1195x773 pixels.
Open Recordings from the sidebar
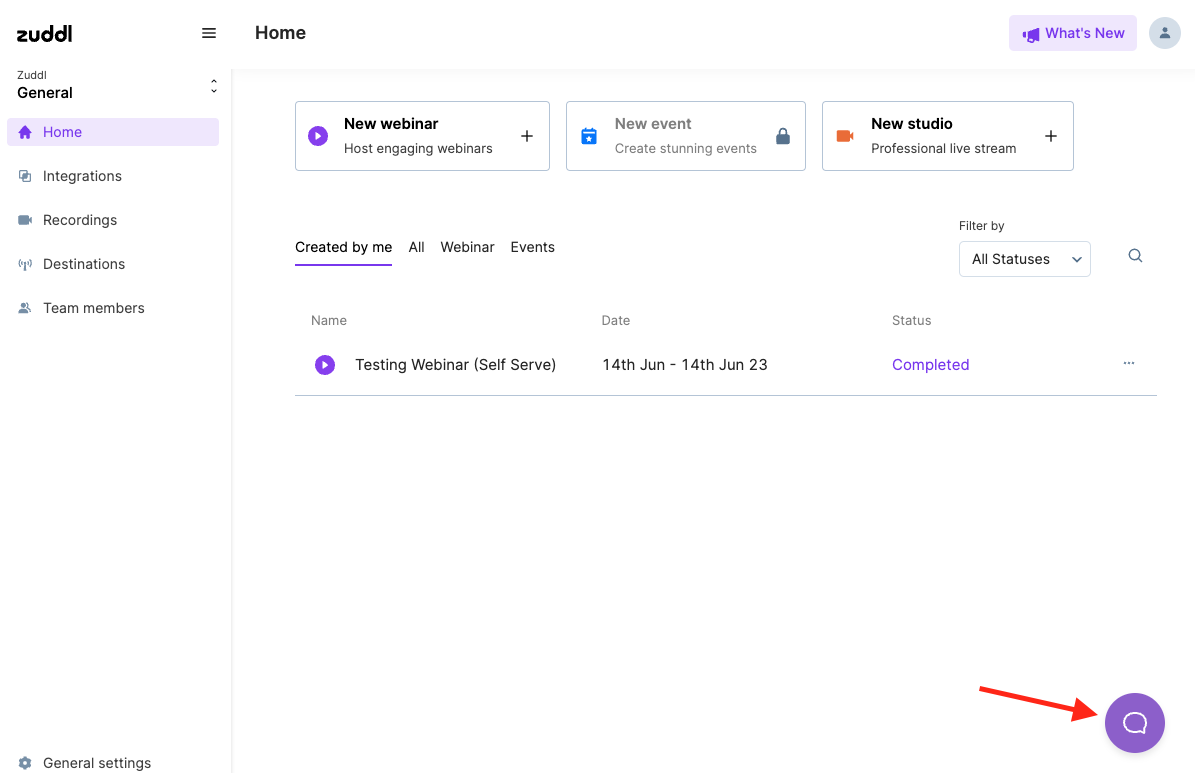click(x=80, y=220)
